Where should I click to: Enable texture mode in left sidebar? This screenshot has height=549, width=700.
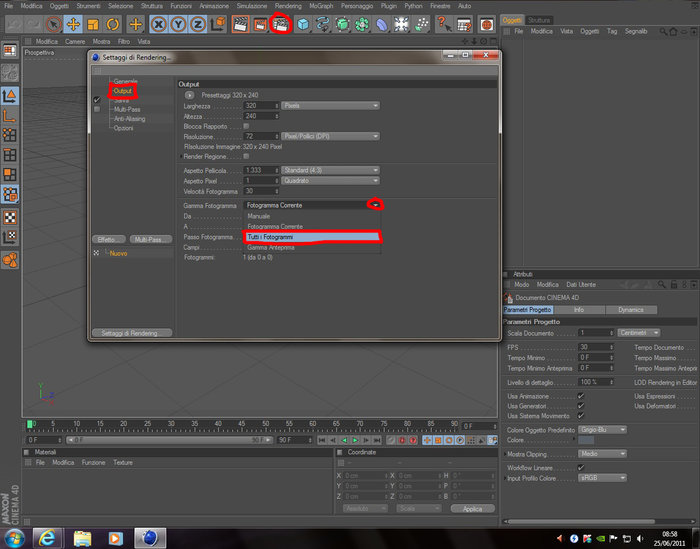[x=10, y=217]
